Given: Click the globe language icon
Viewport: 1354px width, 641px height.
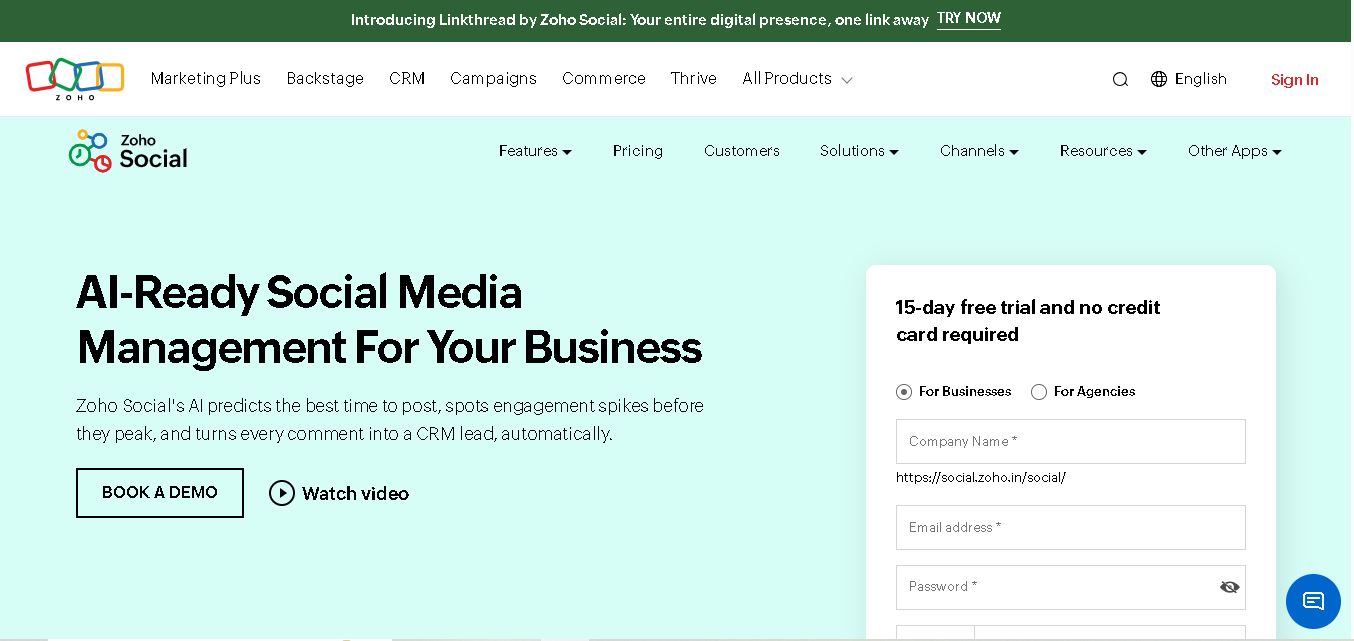Looking at the screenshot, I should tap(1159, 79).
